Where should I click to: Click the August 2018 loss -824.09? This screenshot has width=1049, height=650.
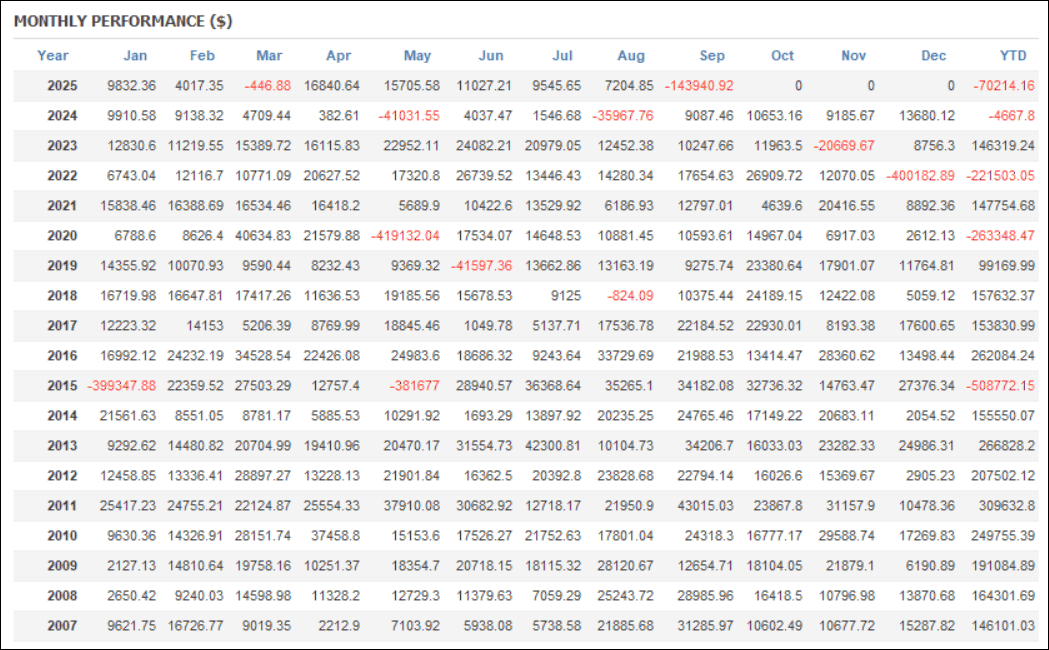[x=630, y=297]
